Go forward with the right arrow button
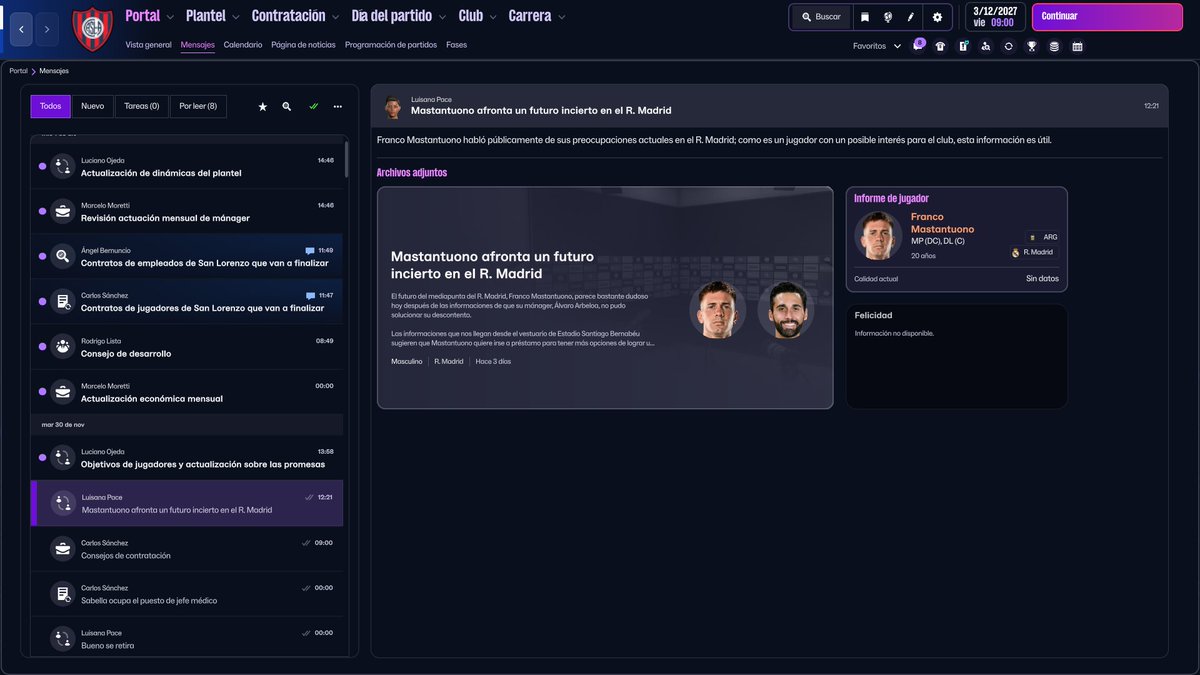This screenshot has width=1200, height=675. click(x=47, y=29)
